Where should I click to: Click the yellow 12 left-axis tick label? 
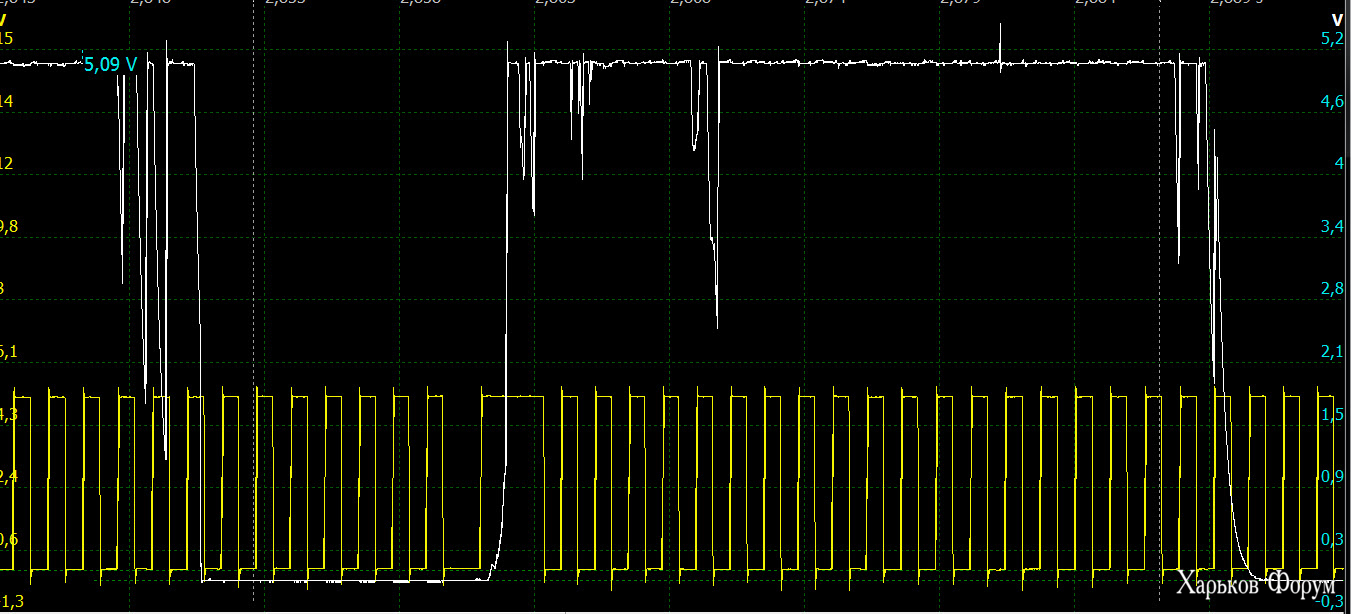(7, 164)
